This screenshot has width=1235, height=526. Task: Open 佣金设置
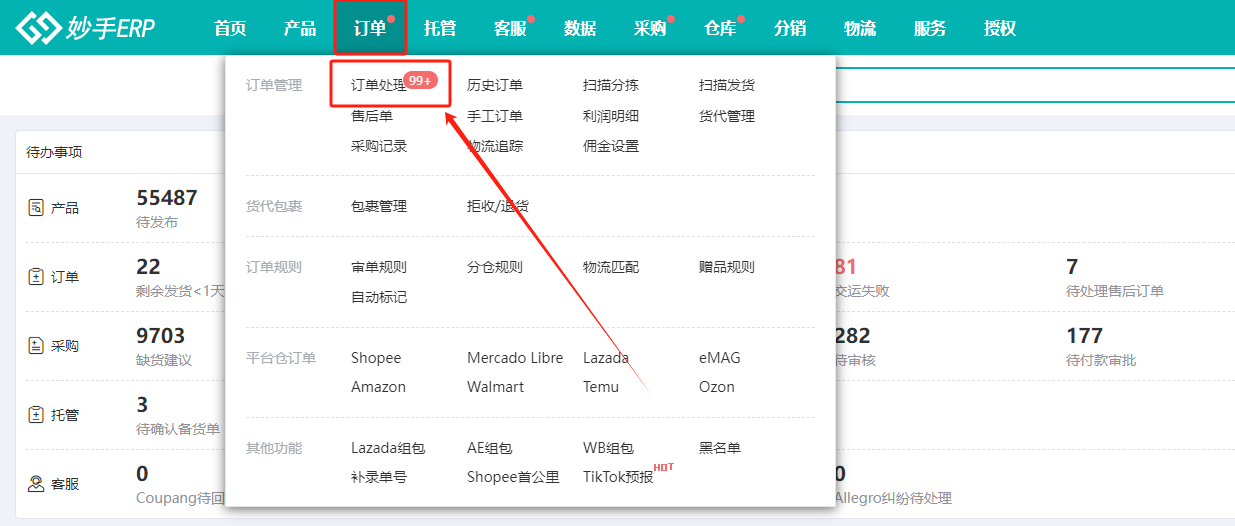611,146
